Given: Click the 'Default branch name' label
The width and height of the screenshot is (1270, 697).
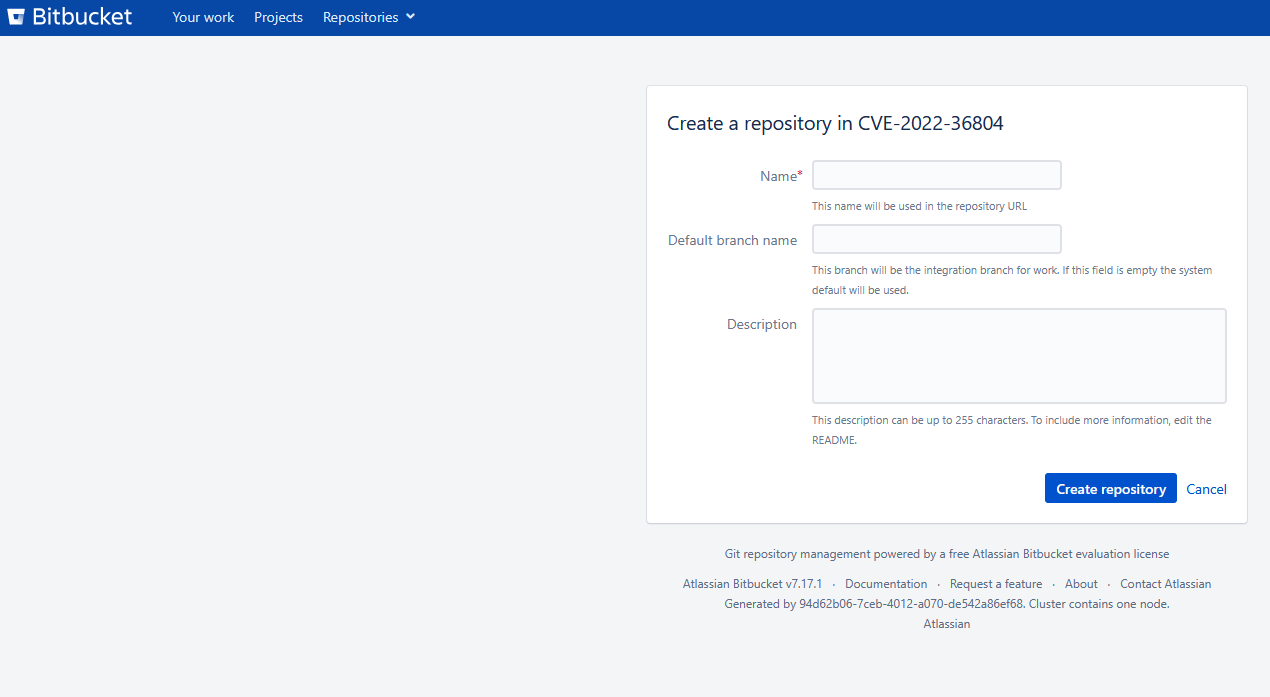Looking at the screenshot, I should coord(732,240).
